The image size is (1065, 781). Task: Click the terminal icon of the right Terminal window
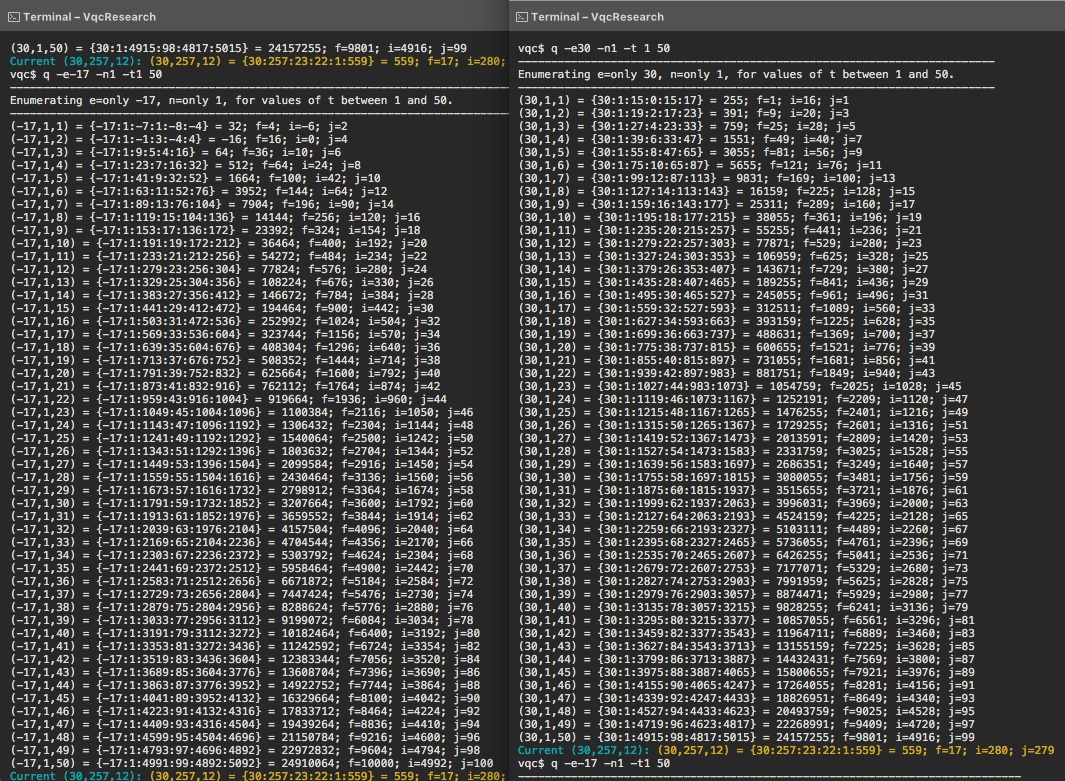coord(522,17)
